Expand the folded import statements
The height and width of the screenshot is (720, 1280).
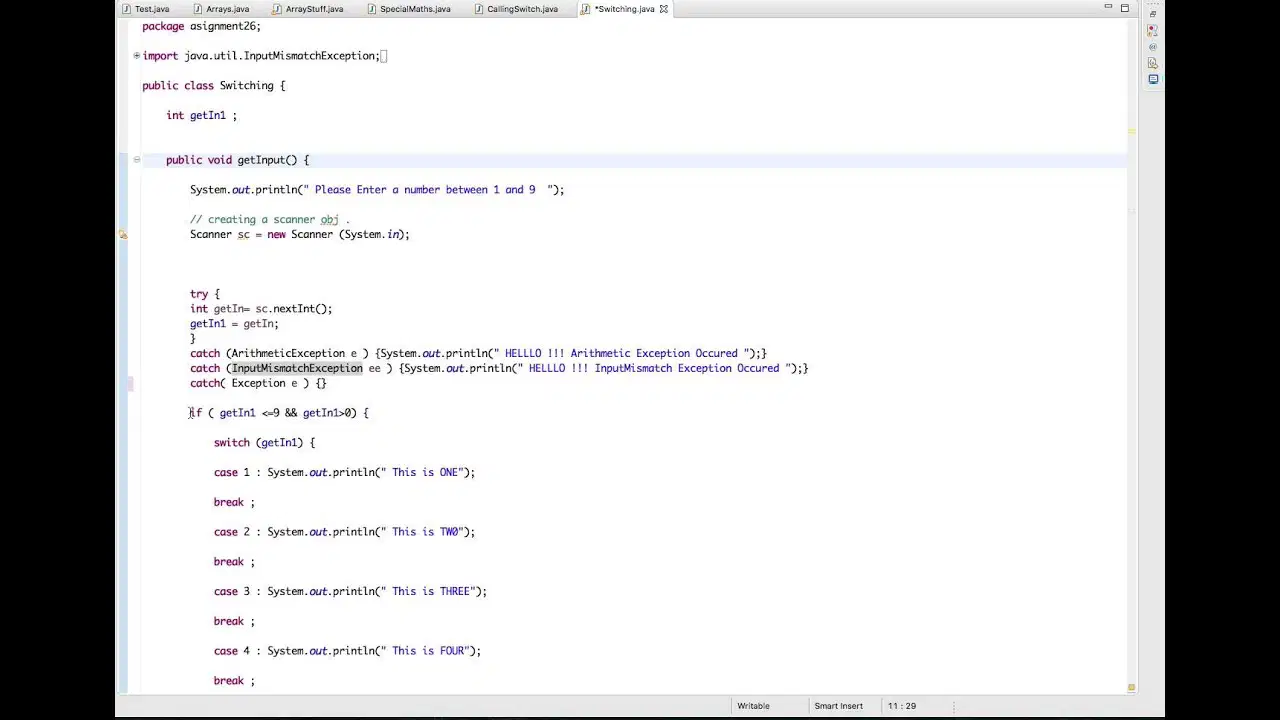tap(136, 56)
